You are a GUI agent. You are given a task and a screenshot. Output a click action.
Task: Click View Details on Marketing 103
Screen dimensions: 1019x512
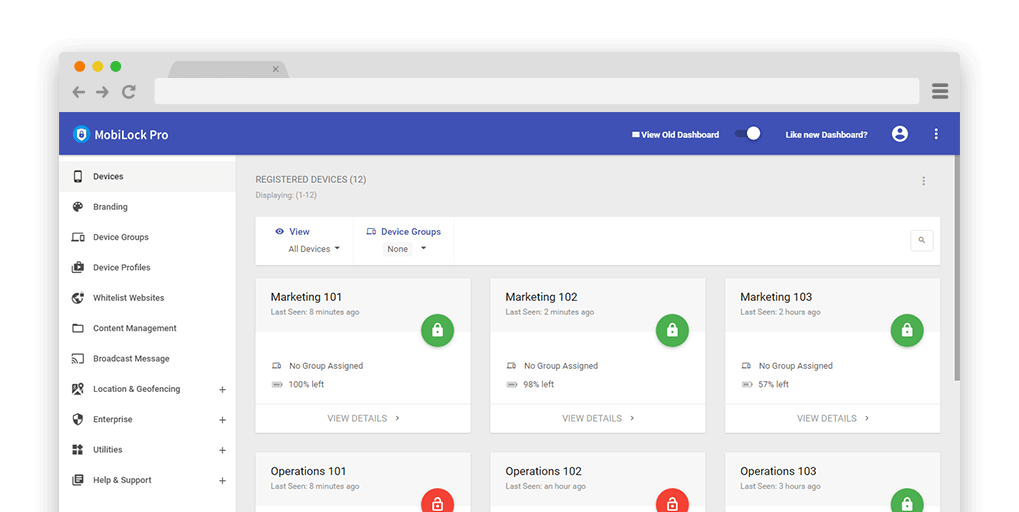[x=832, y=418]
